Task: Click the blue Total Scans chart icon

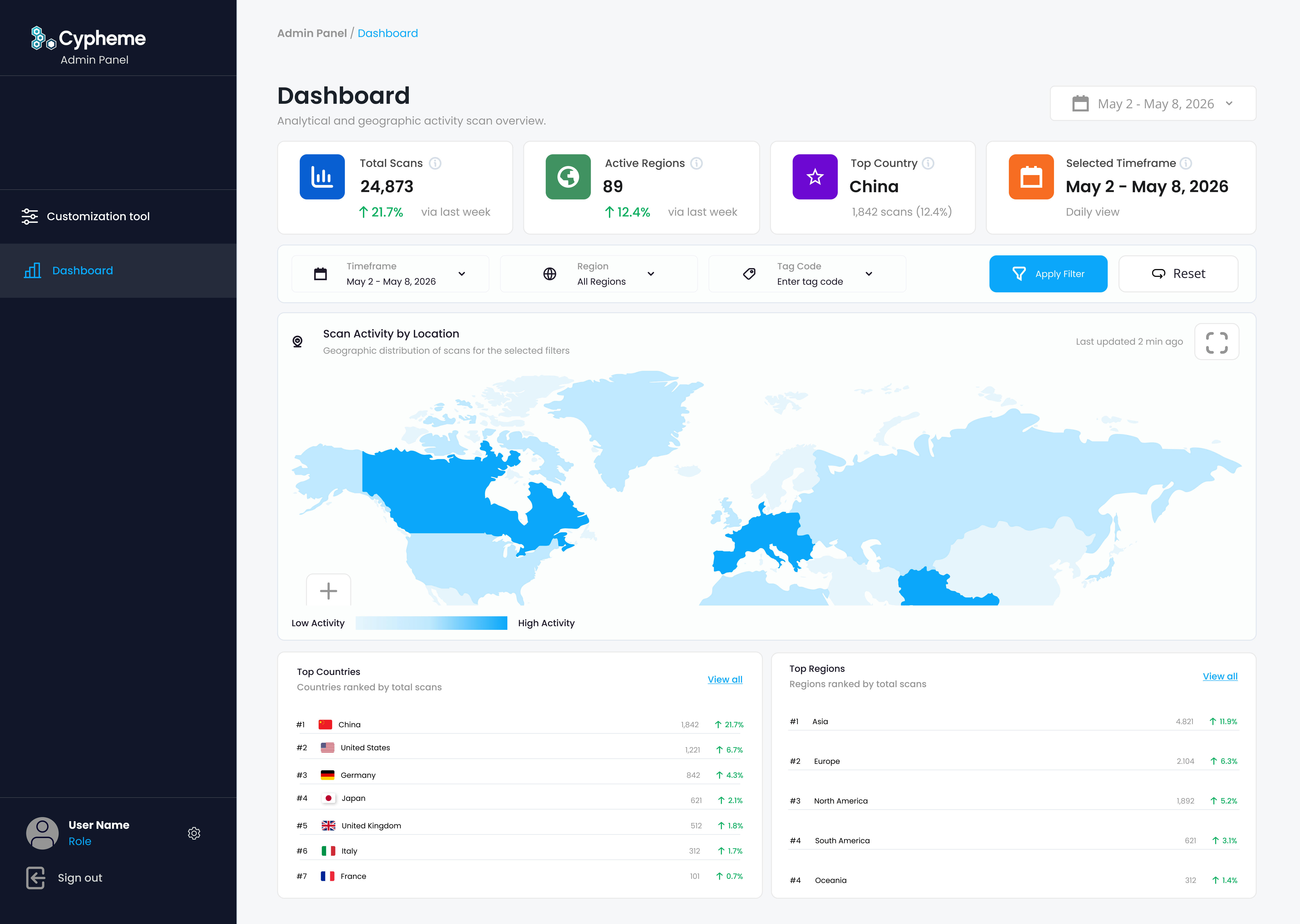Action: point(322,177)
